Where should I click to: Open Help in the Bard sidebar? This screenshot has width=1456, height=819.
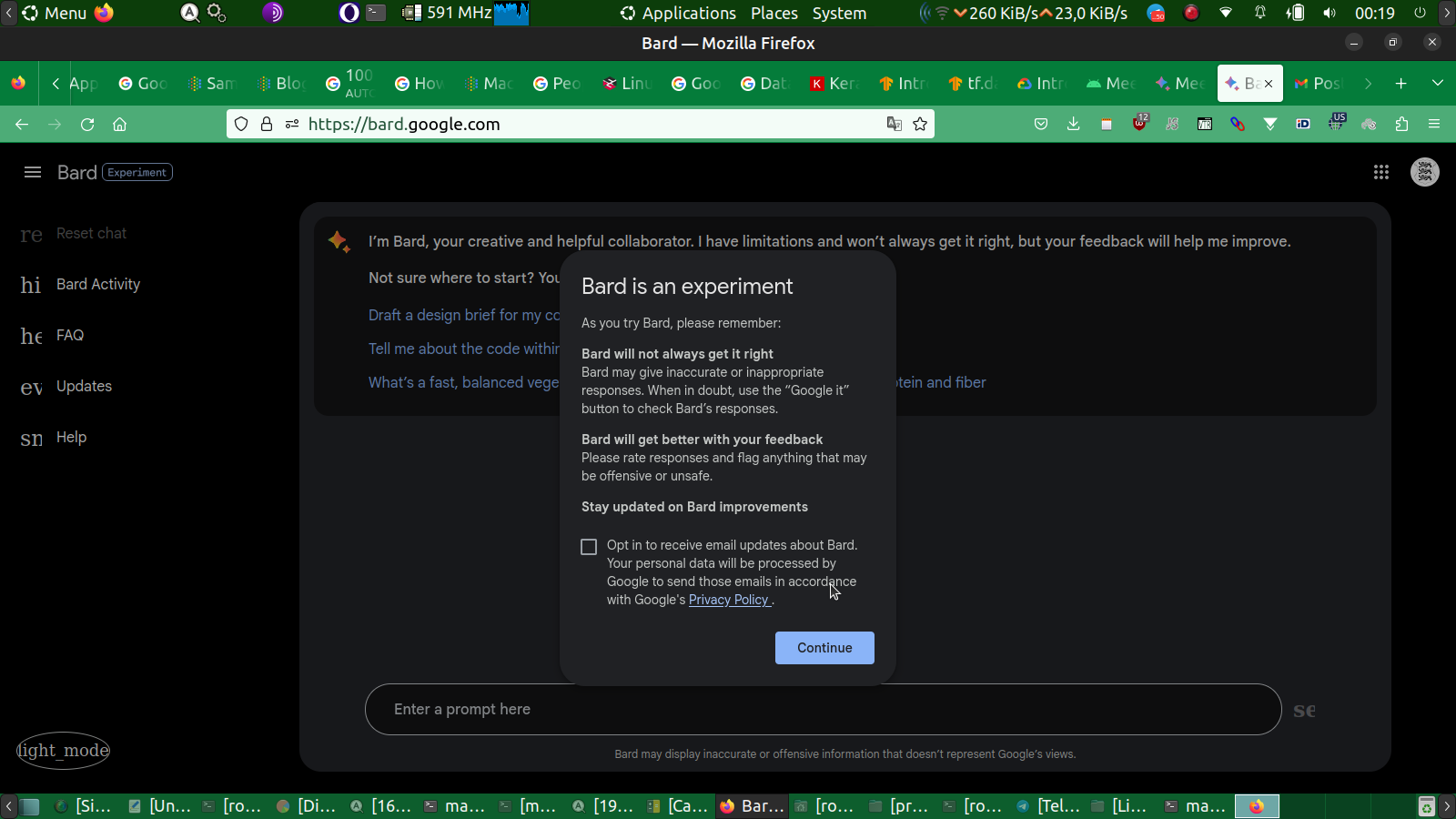point(71,437)
